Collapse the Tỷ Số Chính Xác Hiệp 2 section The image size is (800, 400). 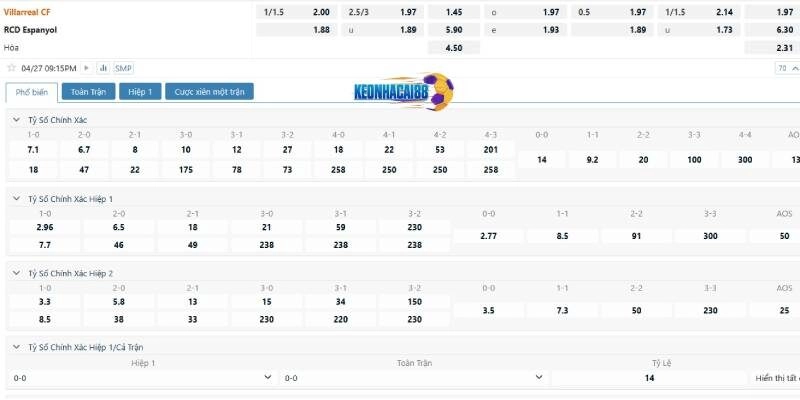16,273
